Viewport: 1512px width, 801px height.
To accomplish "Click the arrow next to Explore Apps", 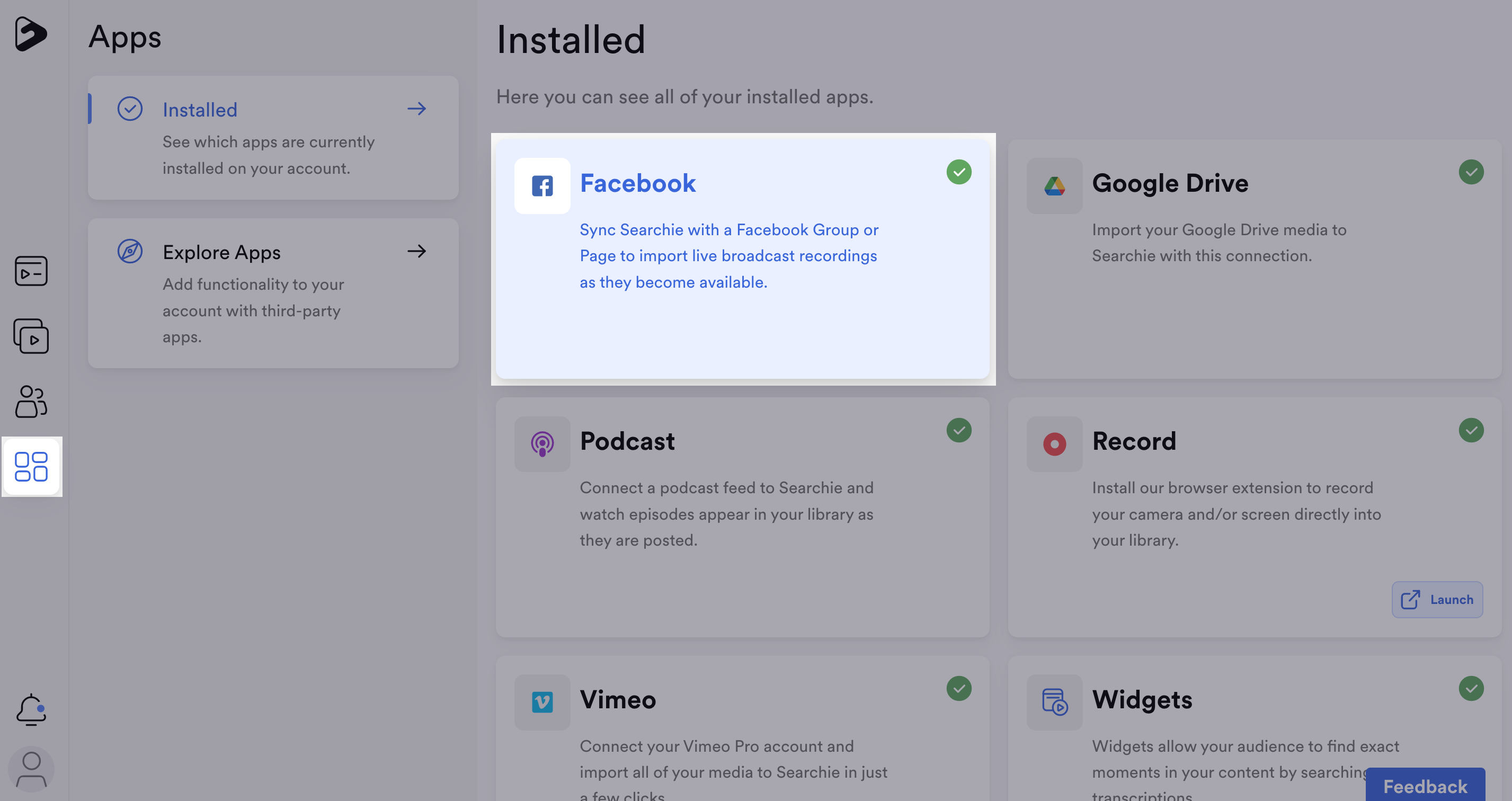I will click(x=417, y=251).
